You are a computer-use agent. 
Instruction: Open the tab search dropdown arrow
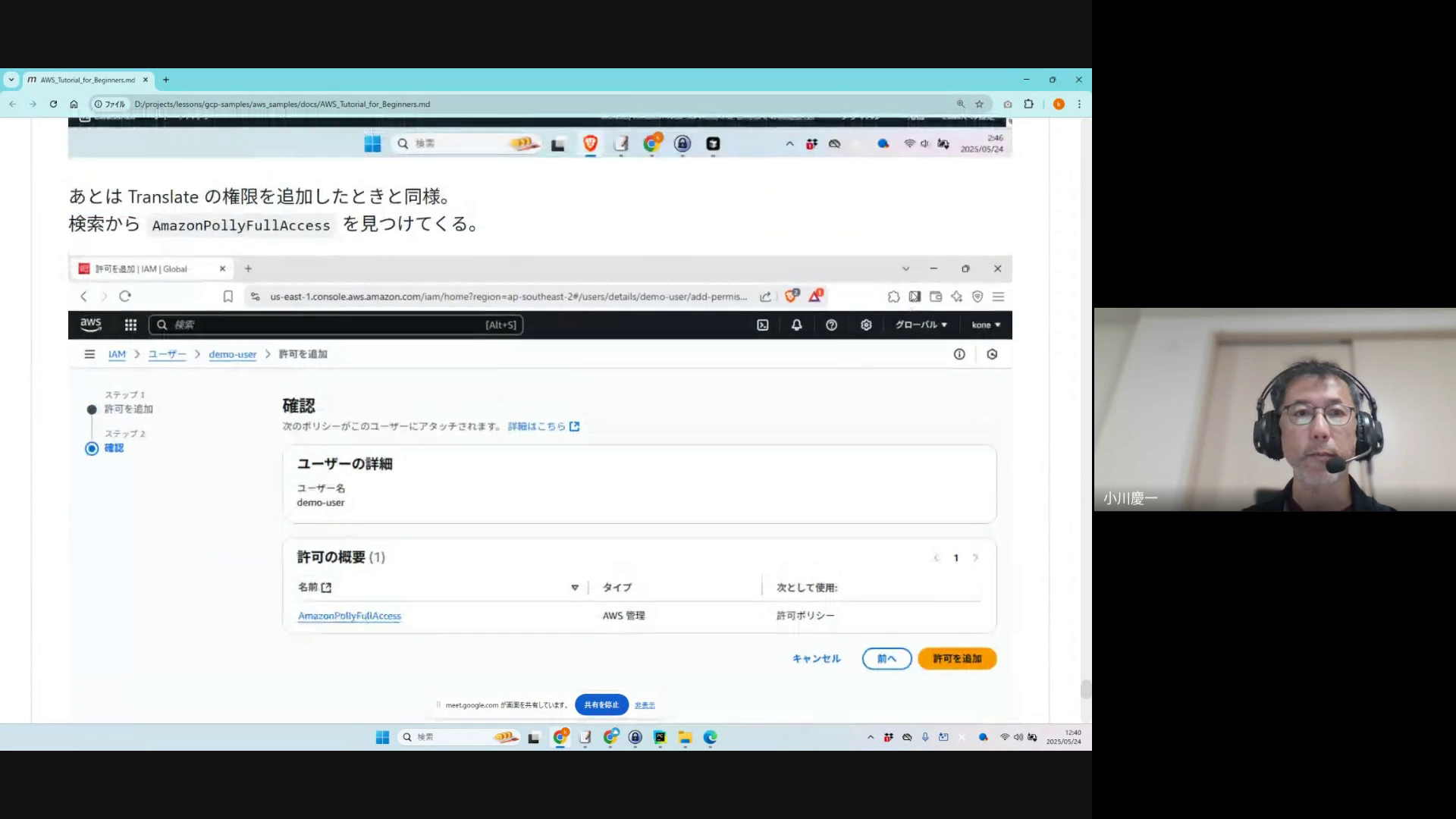11,80
